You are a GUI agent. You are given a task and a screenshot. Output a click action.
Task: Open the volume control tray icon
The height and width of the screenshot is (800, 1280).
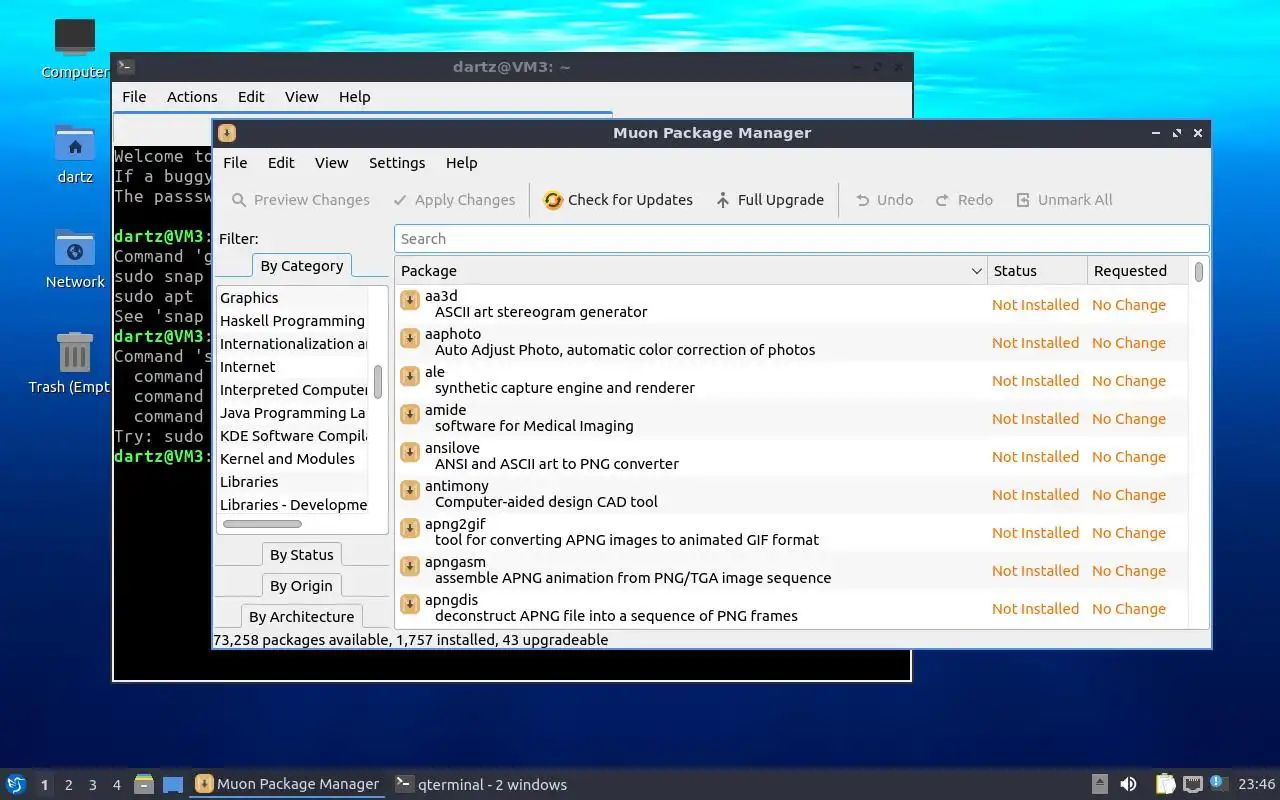click(x=1128, y=784)
